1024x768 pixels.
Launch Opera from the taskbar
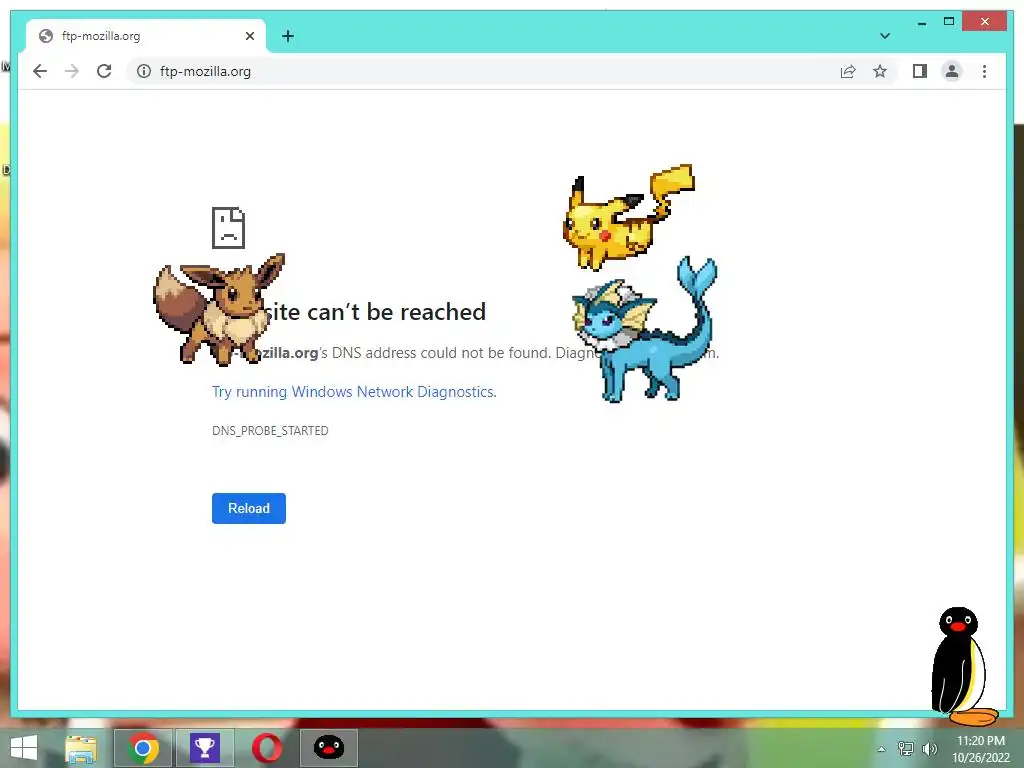pos(267,748)
